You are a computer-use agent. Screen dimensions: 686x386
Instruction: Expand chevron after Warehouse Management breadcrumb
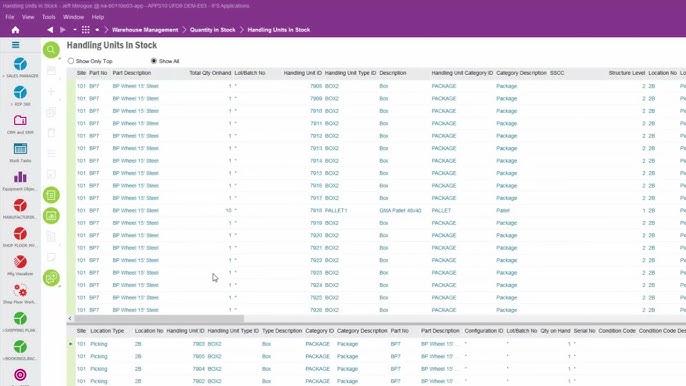[184, 30]
